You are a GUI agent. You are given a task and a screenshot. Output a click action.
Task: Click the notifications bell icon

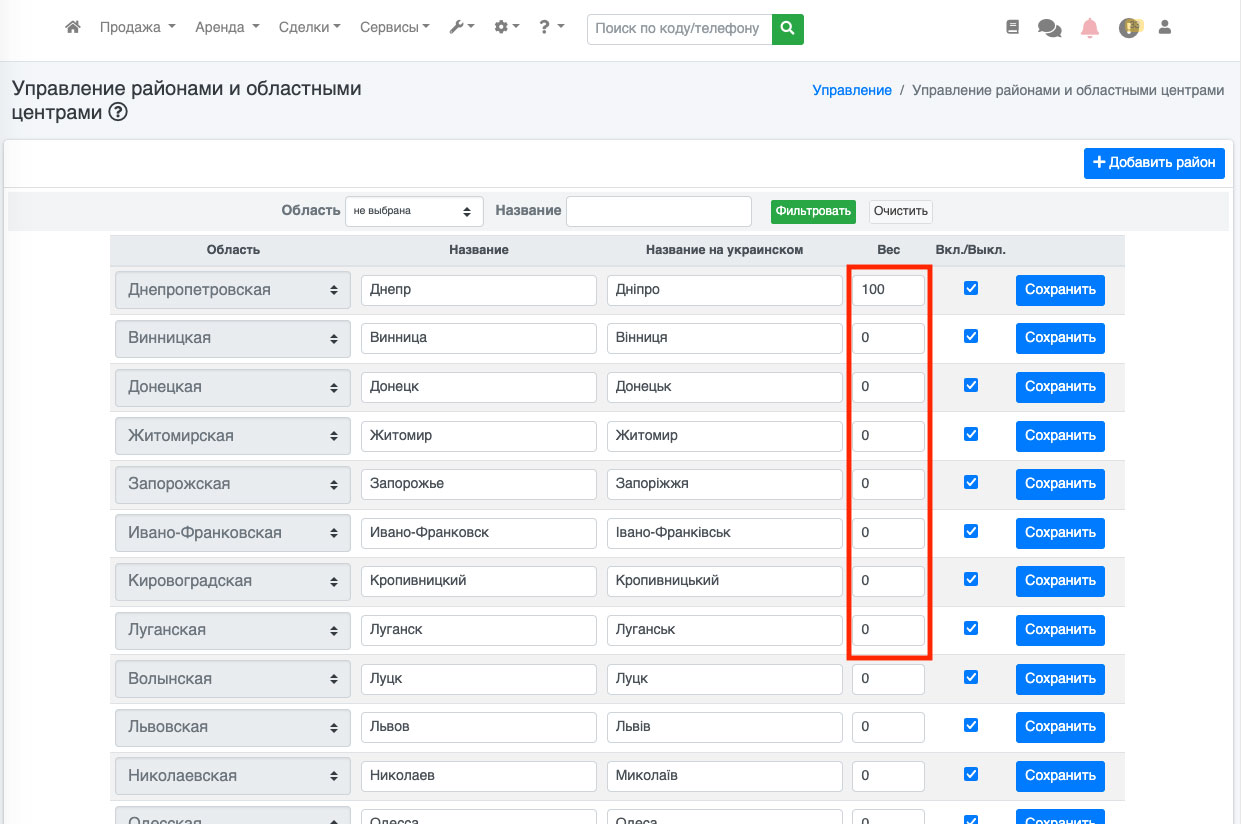[x=1090, y=29]
